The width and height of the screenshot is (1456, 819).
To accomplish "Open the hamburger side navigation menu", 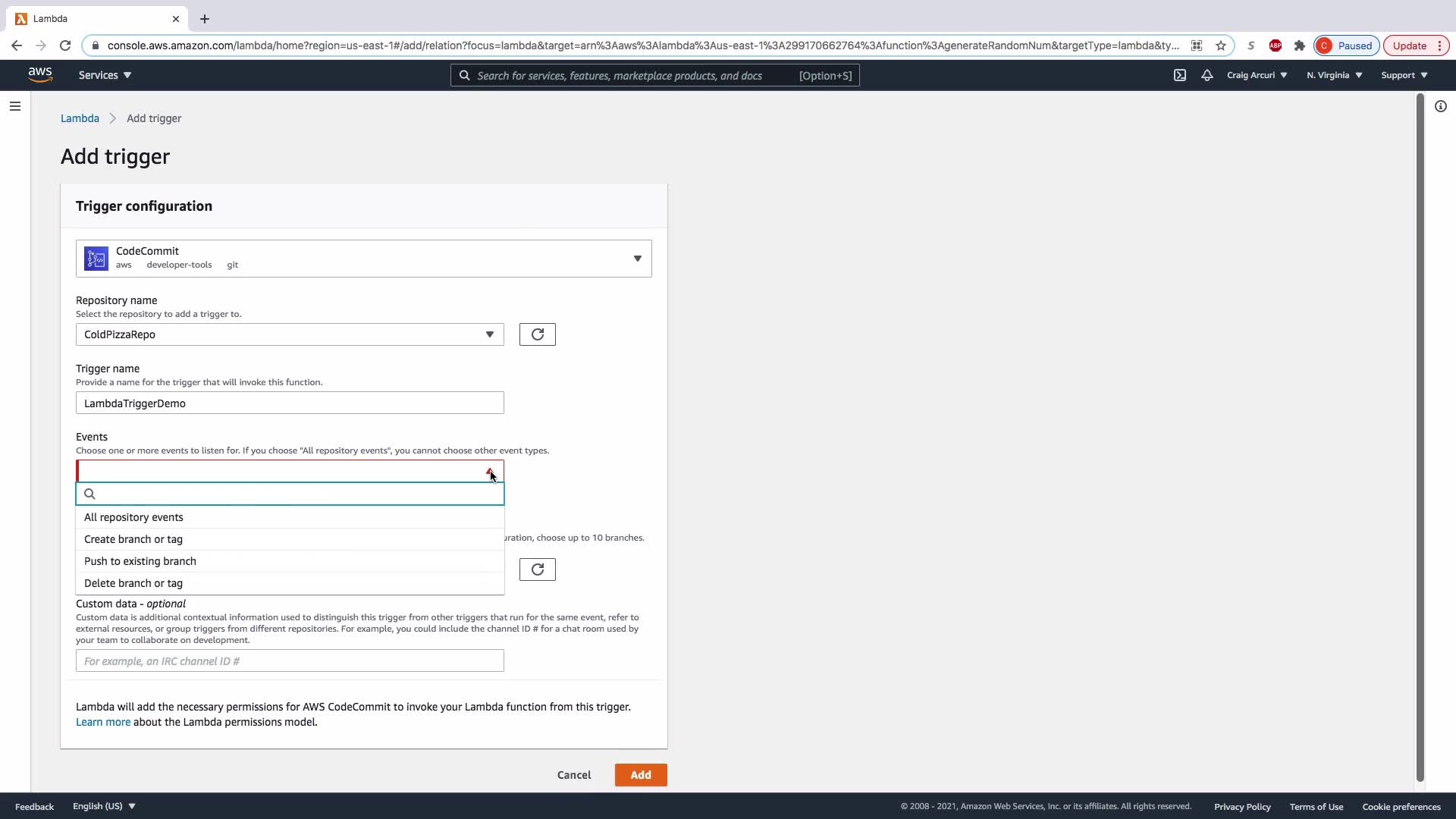I will tap(14, 106).
